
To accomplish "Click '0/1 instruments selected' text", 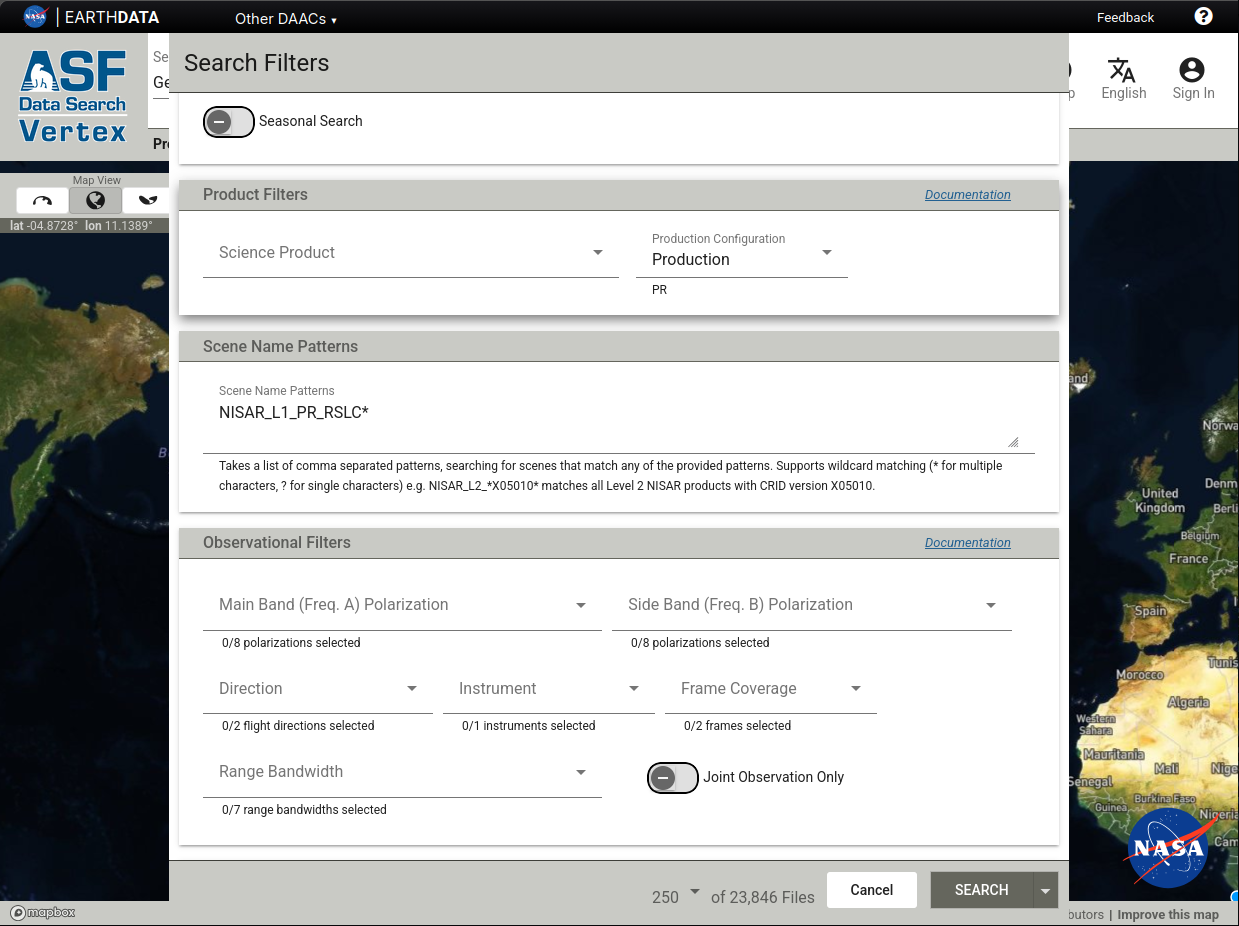I will click(x=528, y=726).
